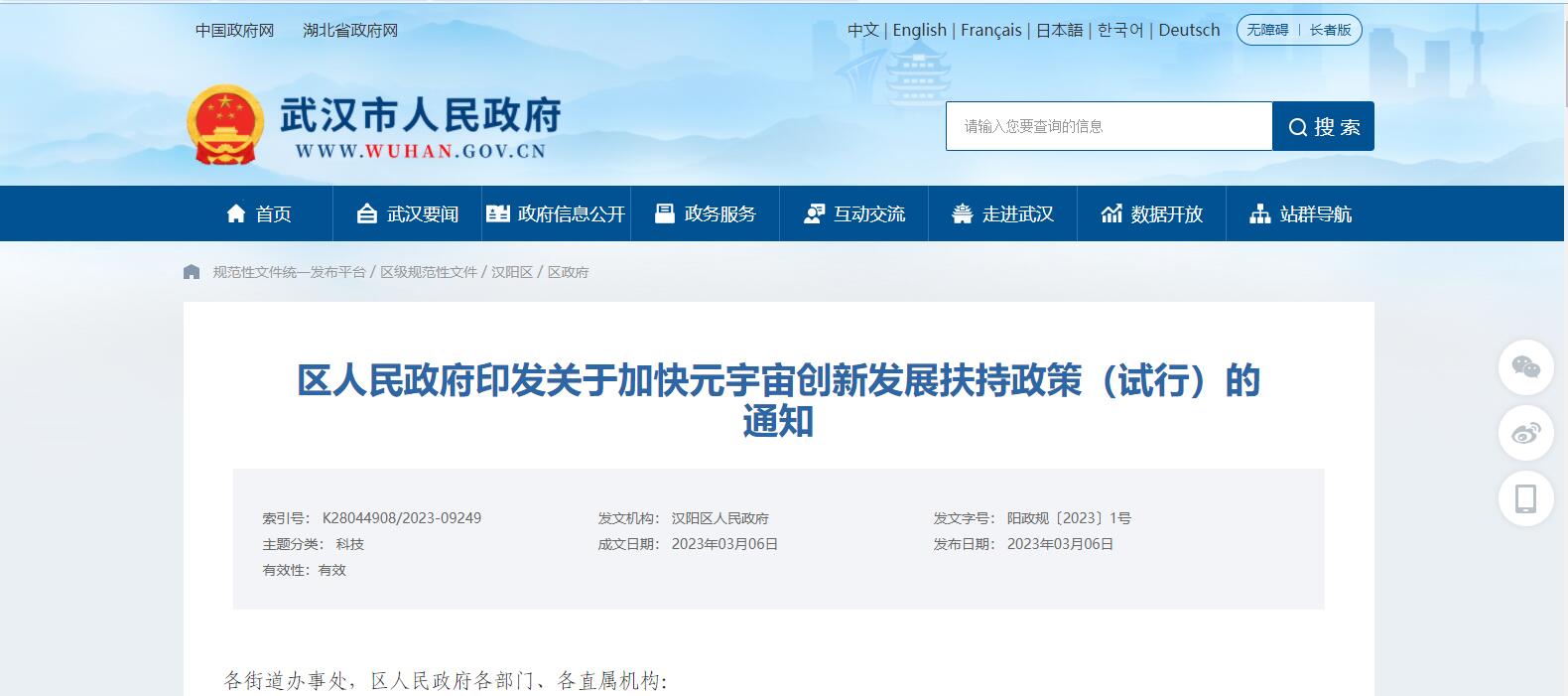Go to 政务服务 section
Viewport: 1568px width, 696px height.
click(x=705, y=213)
